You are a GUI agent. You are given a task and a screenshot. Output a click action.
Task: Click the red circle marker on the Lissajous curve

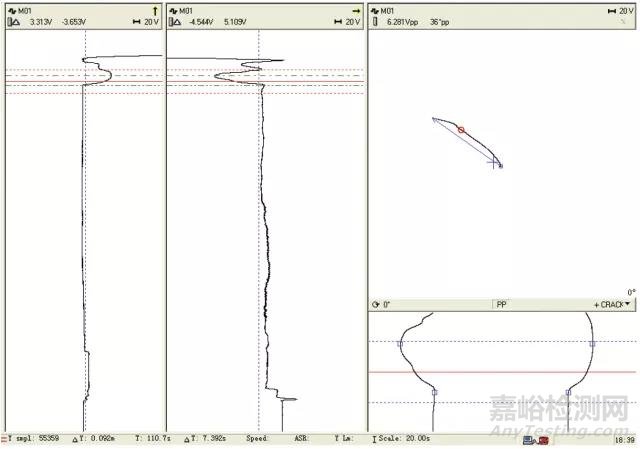pos(461,130)
